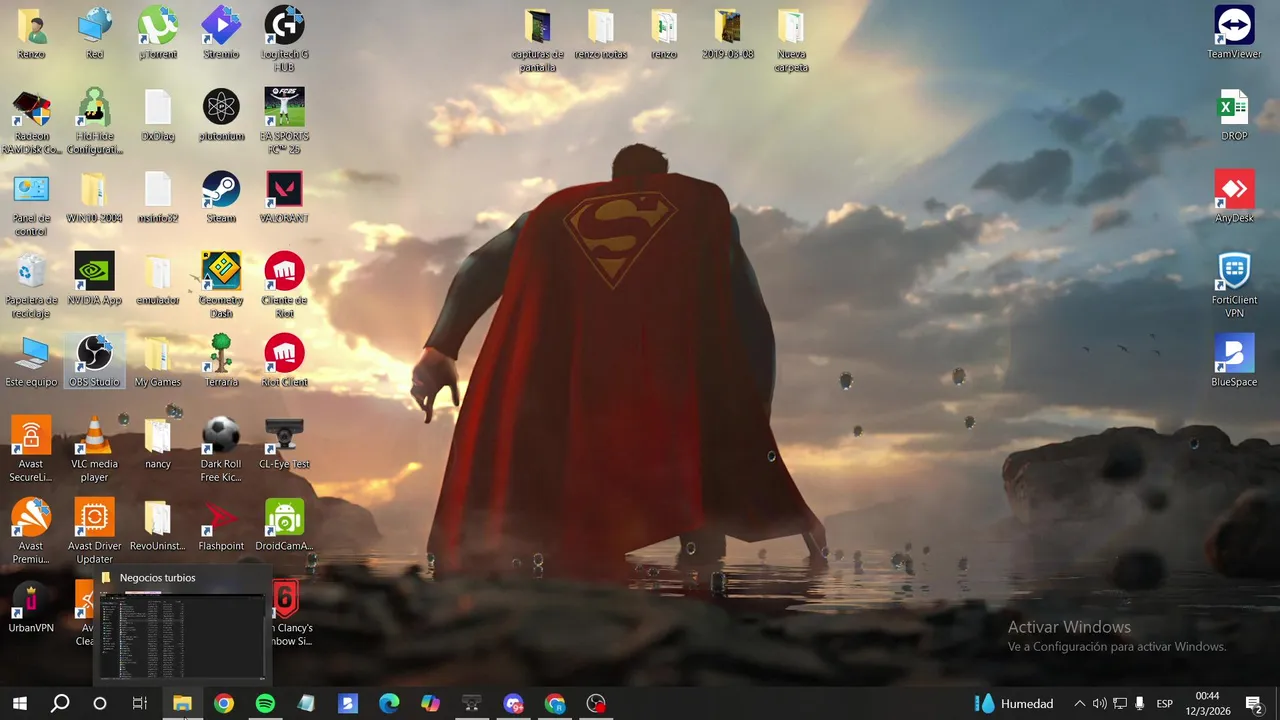Select the DroidCamApp shortcut

[x=284, y=525]
